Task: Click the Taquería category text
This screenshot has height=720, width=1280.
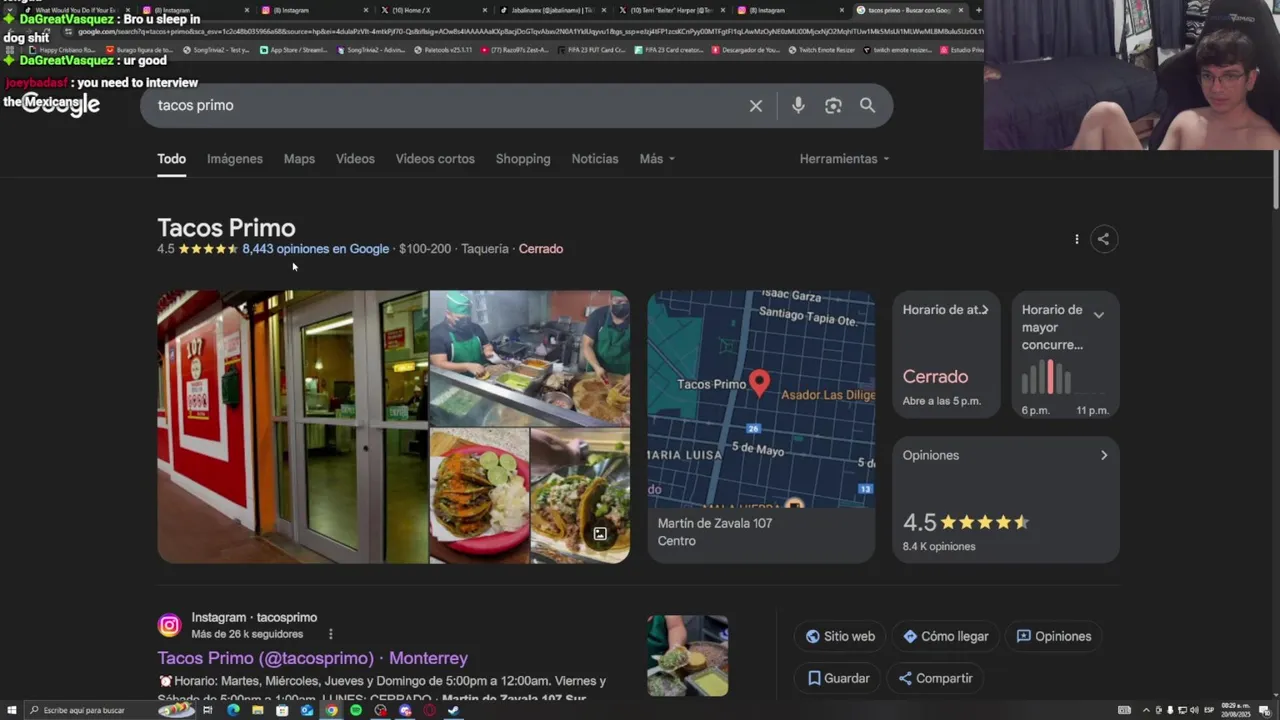Action: 485,249
